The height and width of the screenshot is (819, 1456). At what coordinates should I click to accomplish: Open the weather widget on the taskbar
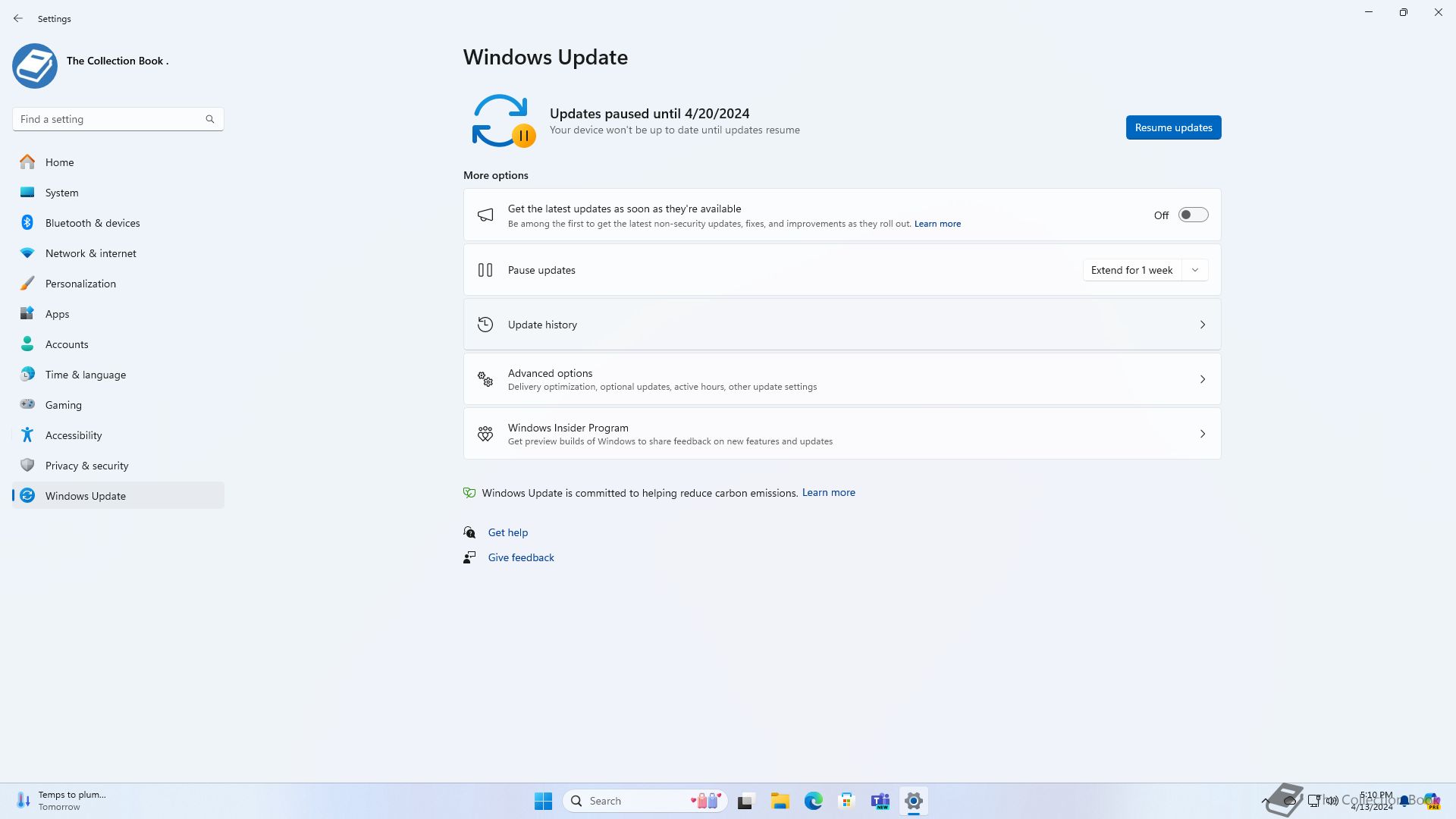tap(61, 801)
